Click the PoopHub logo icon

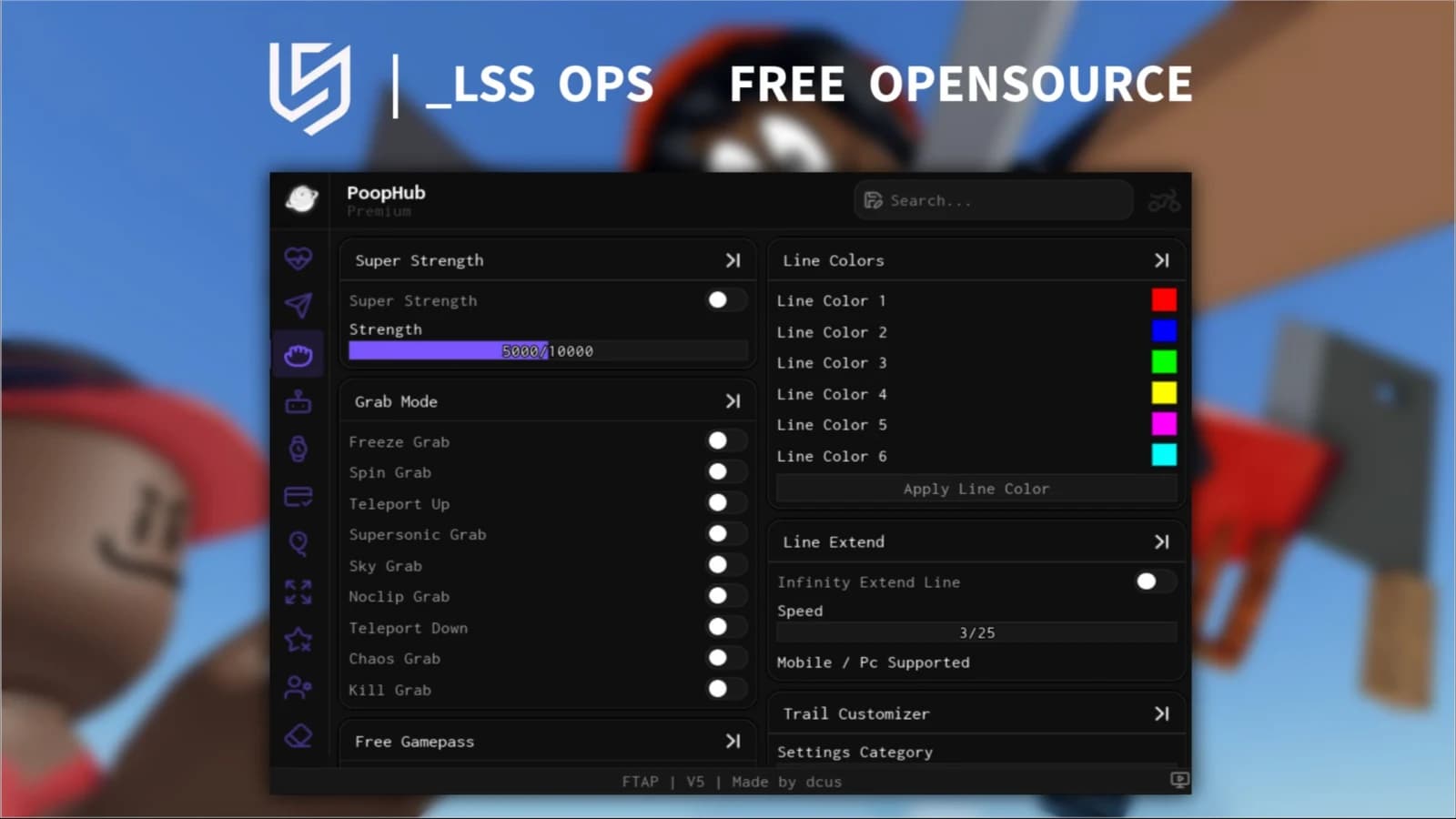301,198
